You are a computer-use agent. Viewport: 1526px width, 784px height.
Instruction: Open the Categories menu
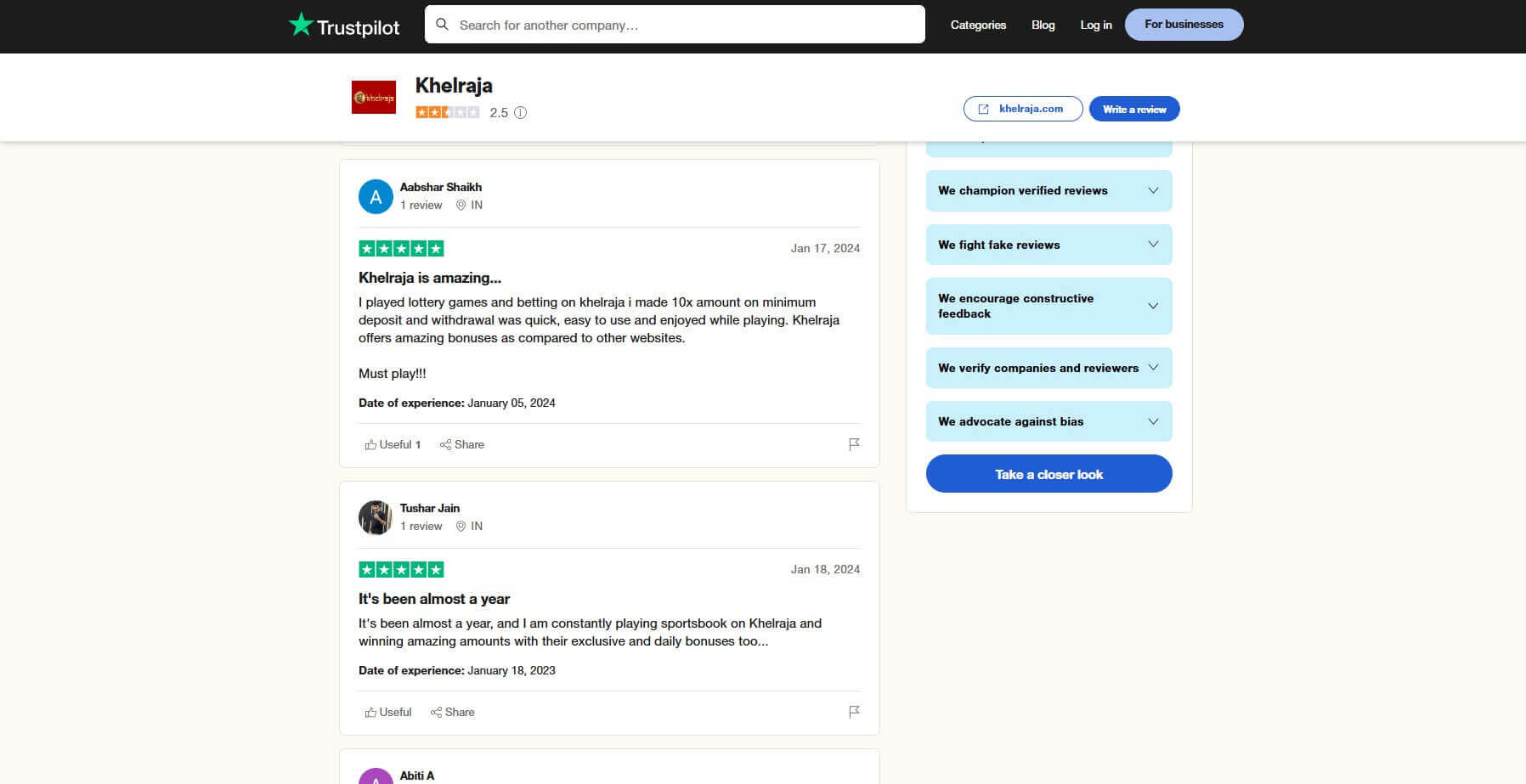[977, 25]
